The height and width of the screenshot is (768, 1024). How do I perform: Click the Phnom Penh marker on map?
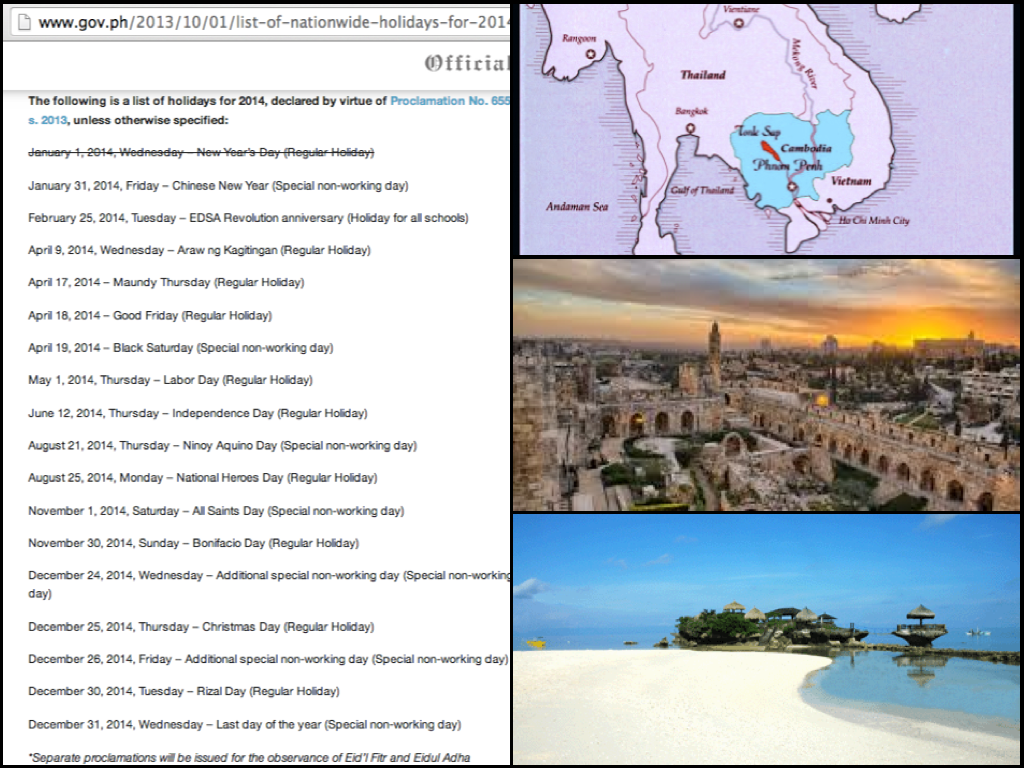tap(790, 185)
